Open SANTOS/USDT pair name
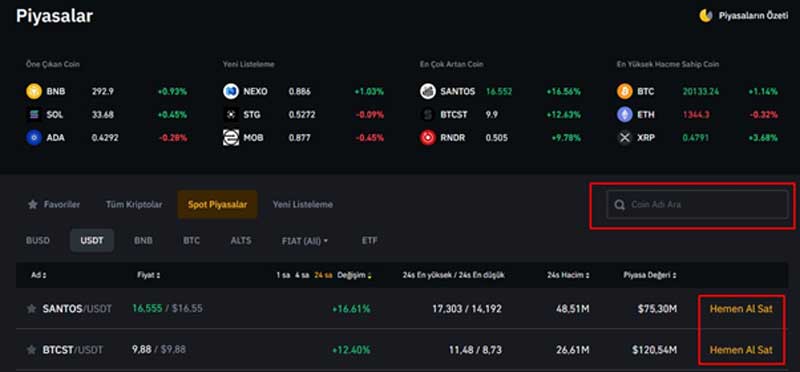 tap(77, 309)
